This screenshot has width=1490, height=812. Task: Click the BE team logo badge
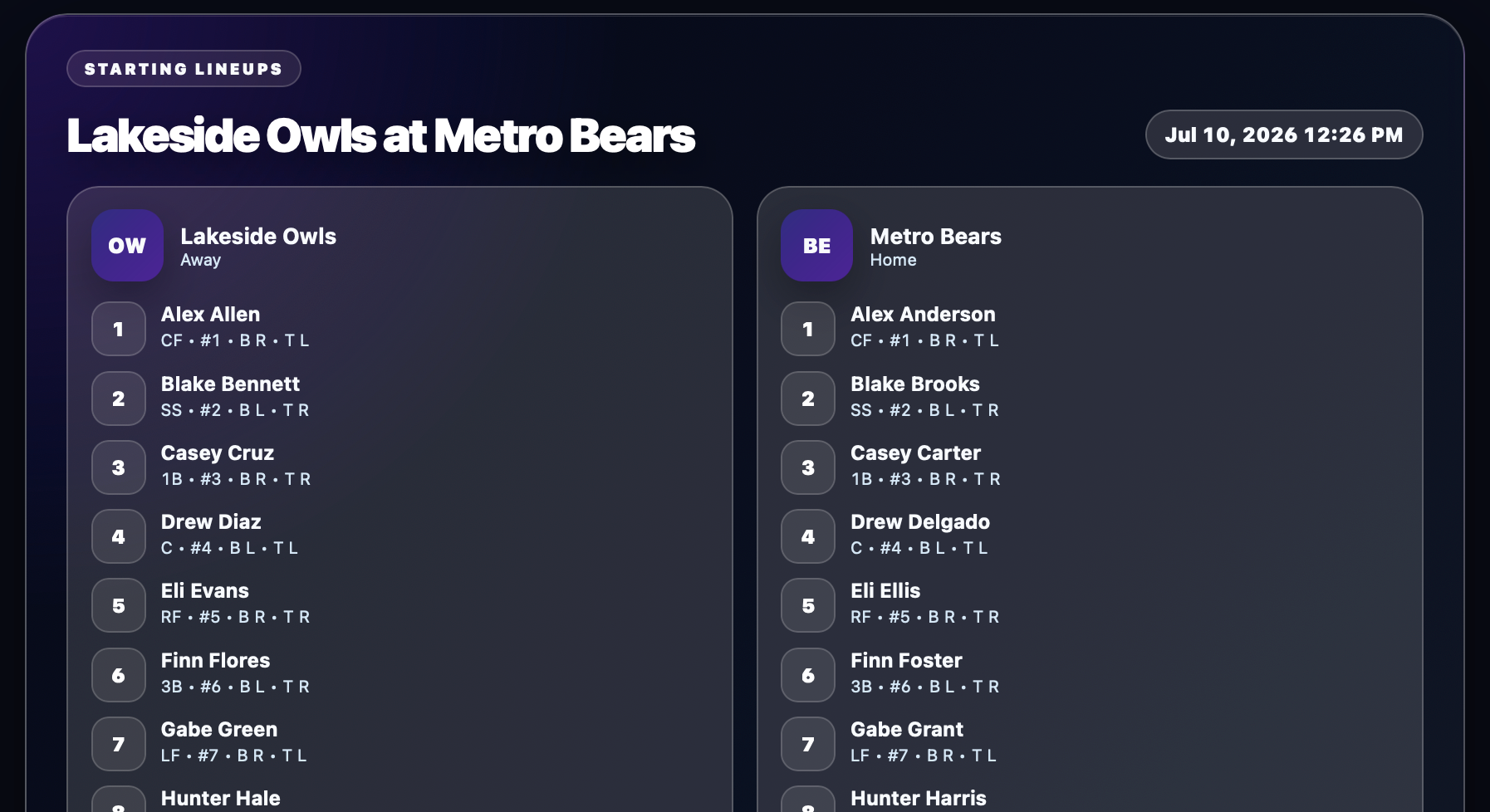click(816, 246)
